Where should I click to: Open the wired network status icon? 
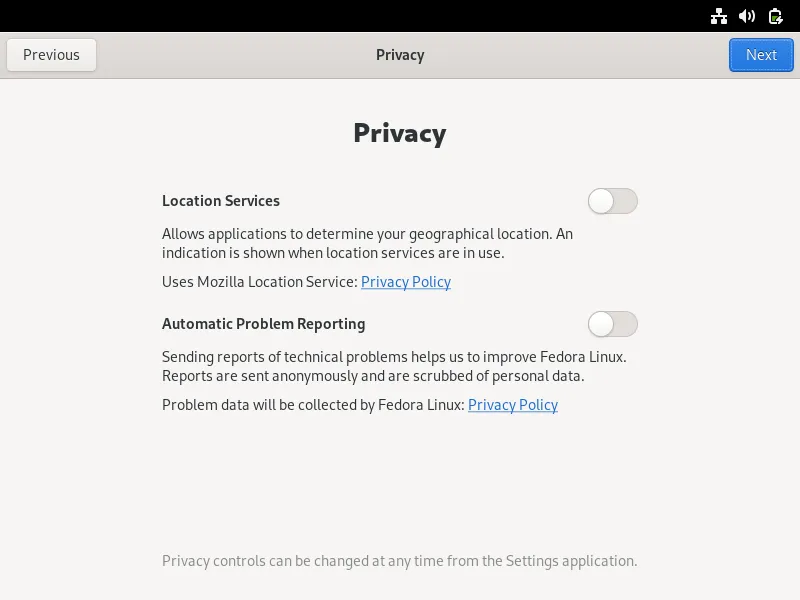[719, 16]
